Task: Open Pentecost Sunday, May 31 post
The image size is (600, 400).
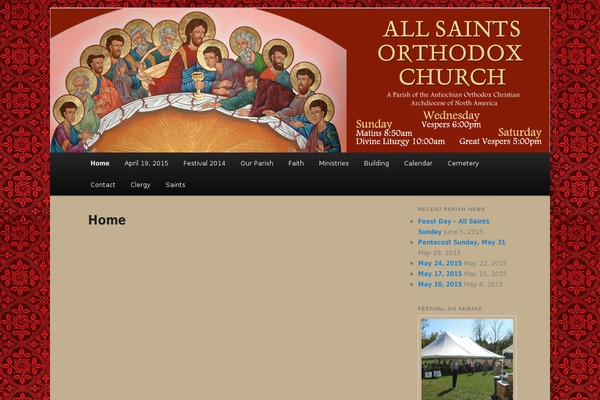Action: click(461, 242)
